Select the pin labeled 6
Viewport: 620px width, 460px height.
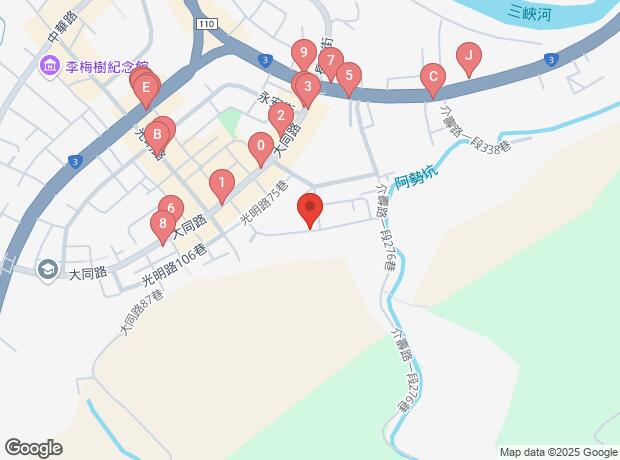coord(171,208)
